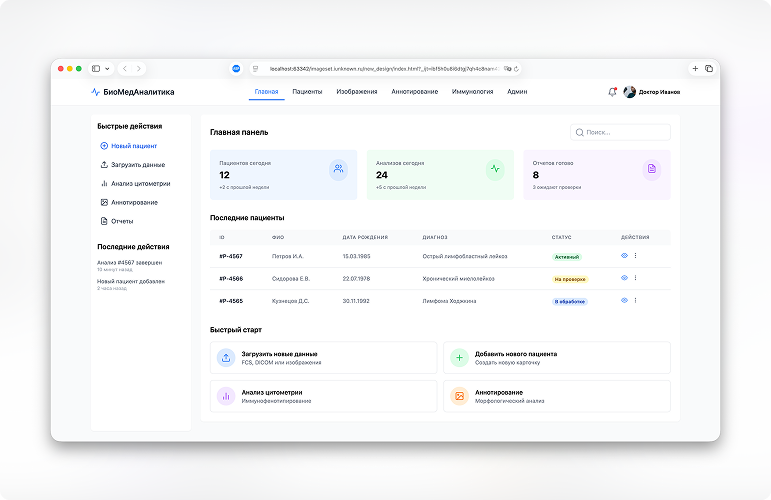This screenshot has height=500, width=771.
Task: Click the chart icon for Анализ цитометрии quick start
Action: [226, 396]
